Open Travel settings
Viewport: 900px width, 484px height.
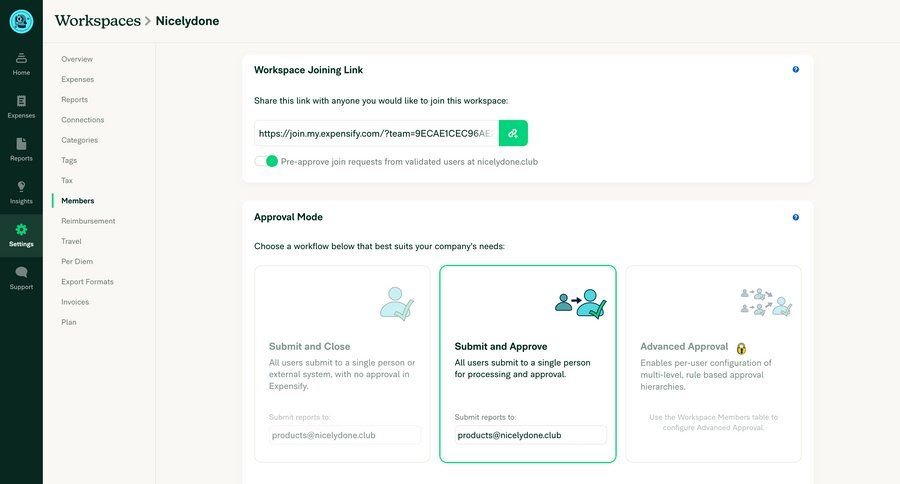[71, 241]
